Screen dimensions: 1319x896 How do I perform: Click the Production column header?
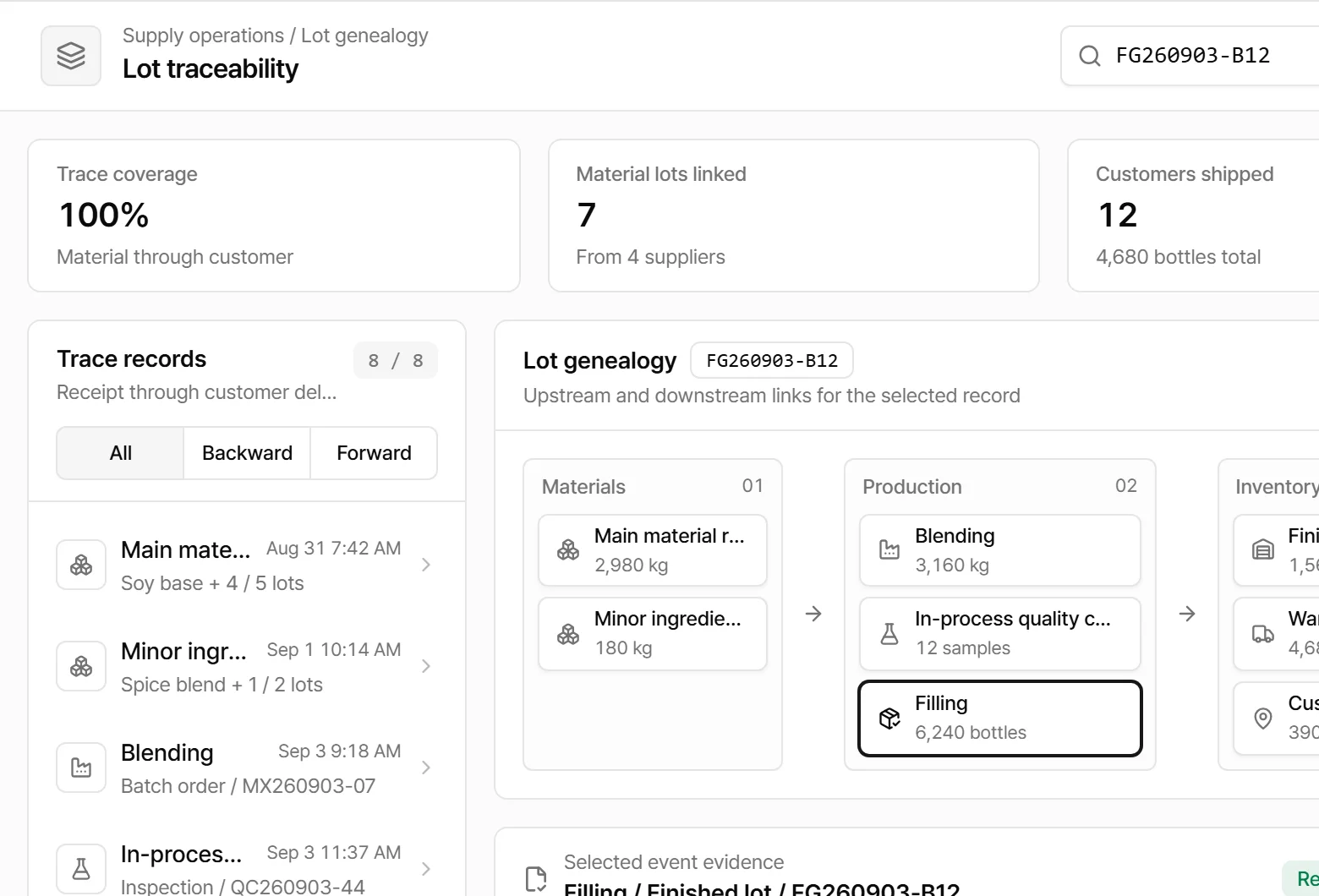pyautogui.click(x=912, y=487)
